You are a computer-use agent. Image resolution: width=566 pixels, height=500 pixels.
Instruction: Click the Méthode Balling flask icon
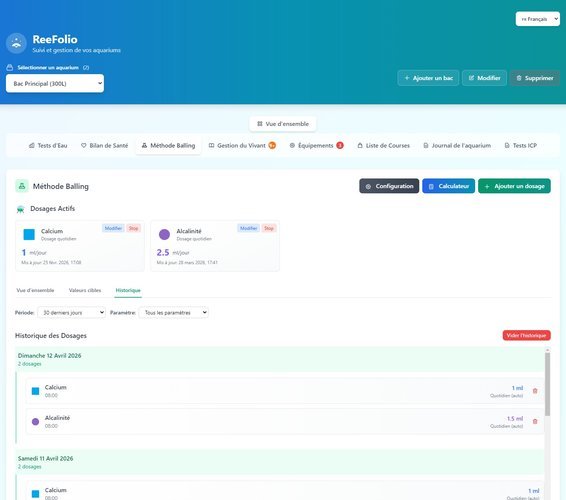pos(22,186)
